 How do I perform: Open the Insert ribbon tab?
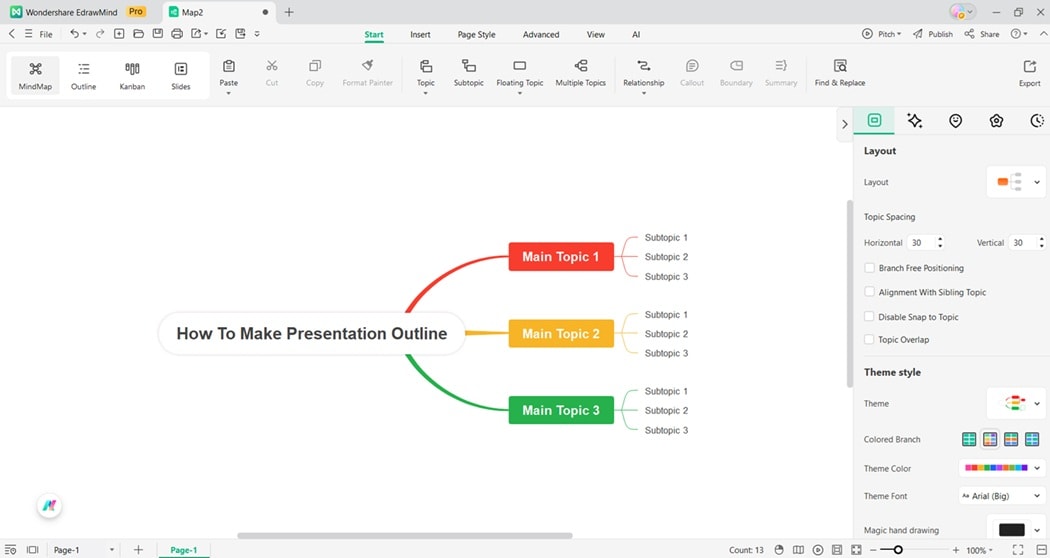pyautogui.click(x=421, y=35)
